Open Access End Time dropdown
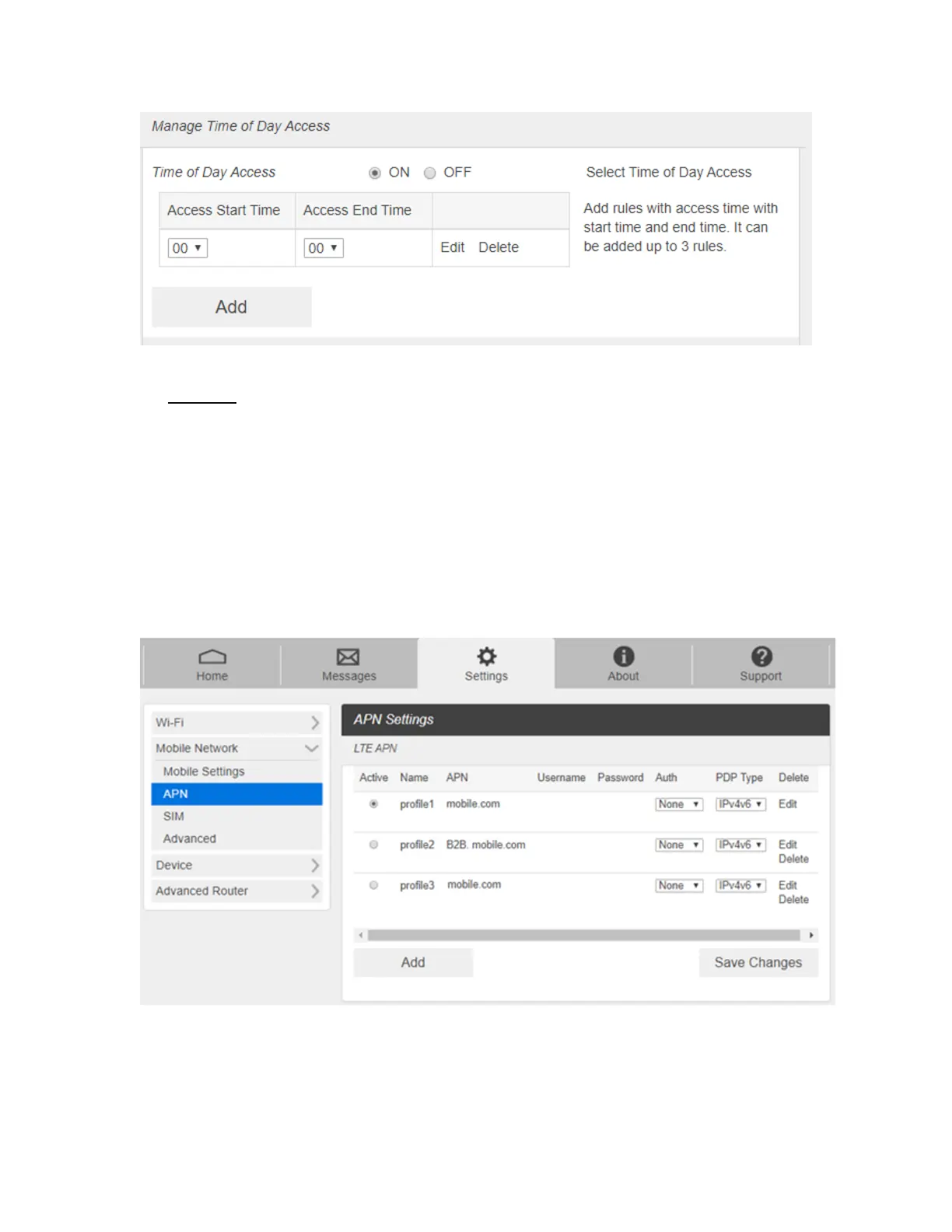The width and height of the screenshot is (952, 1232). tap(324, 248)
